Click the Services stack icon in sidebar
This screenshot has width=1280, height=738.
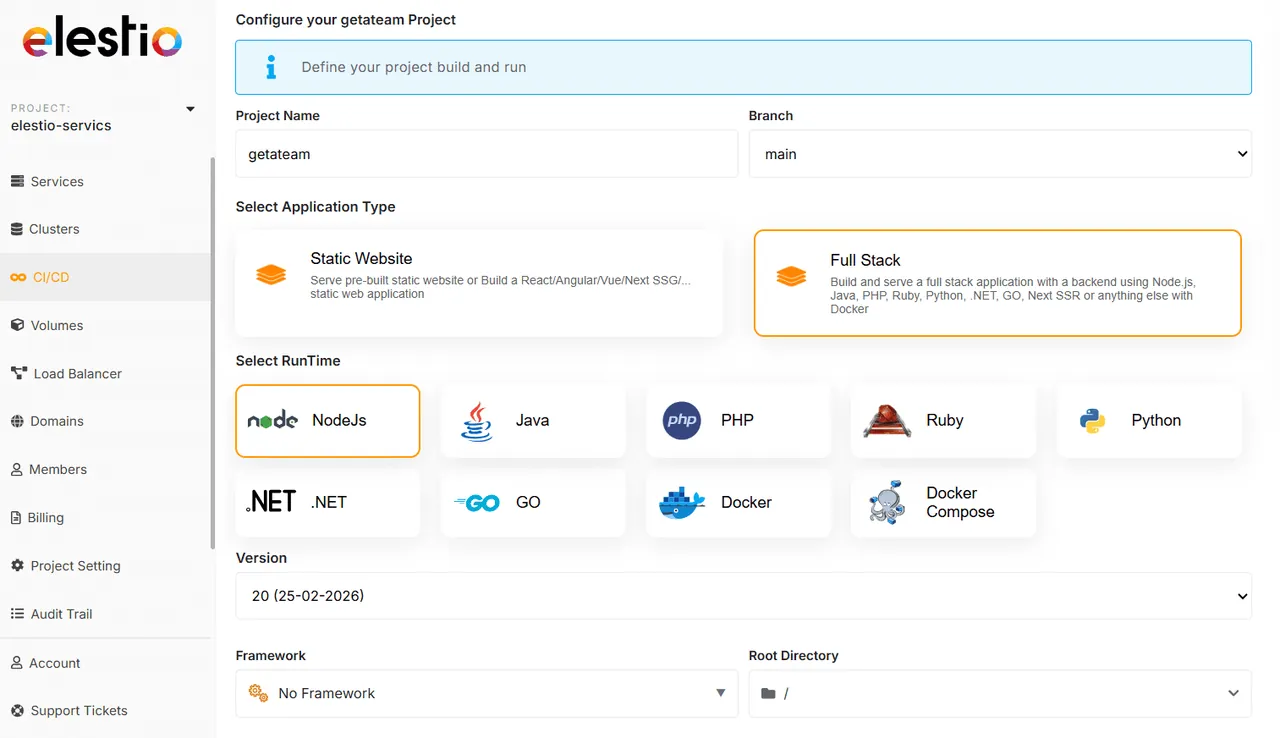point(17,181)
